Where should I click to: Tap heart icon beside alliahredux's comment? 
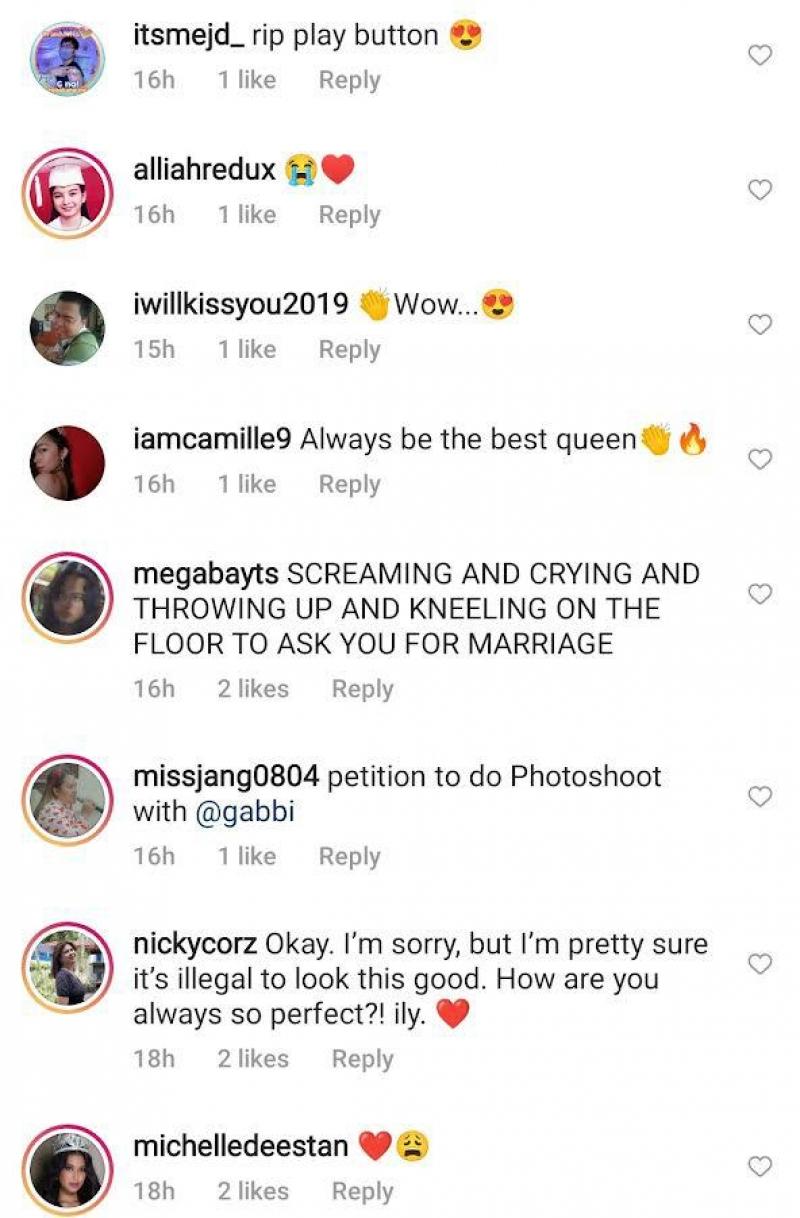(760, 190)
